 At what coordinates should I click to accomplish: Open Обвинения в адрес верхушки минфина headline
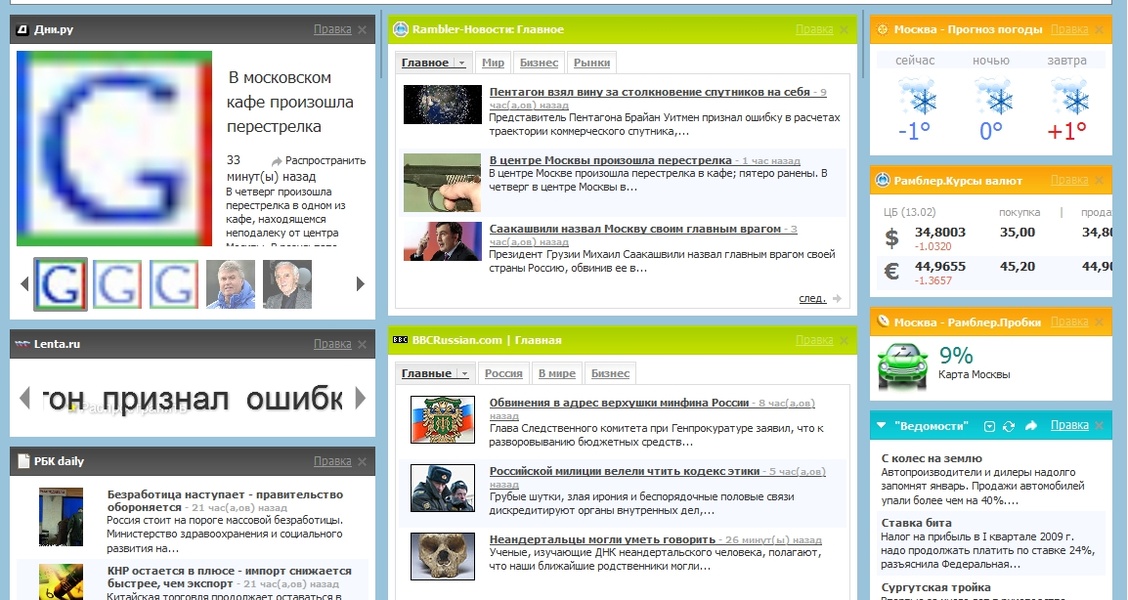click(619, 403)
